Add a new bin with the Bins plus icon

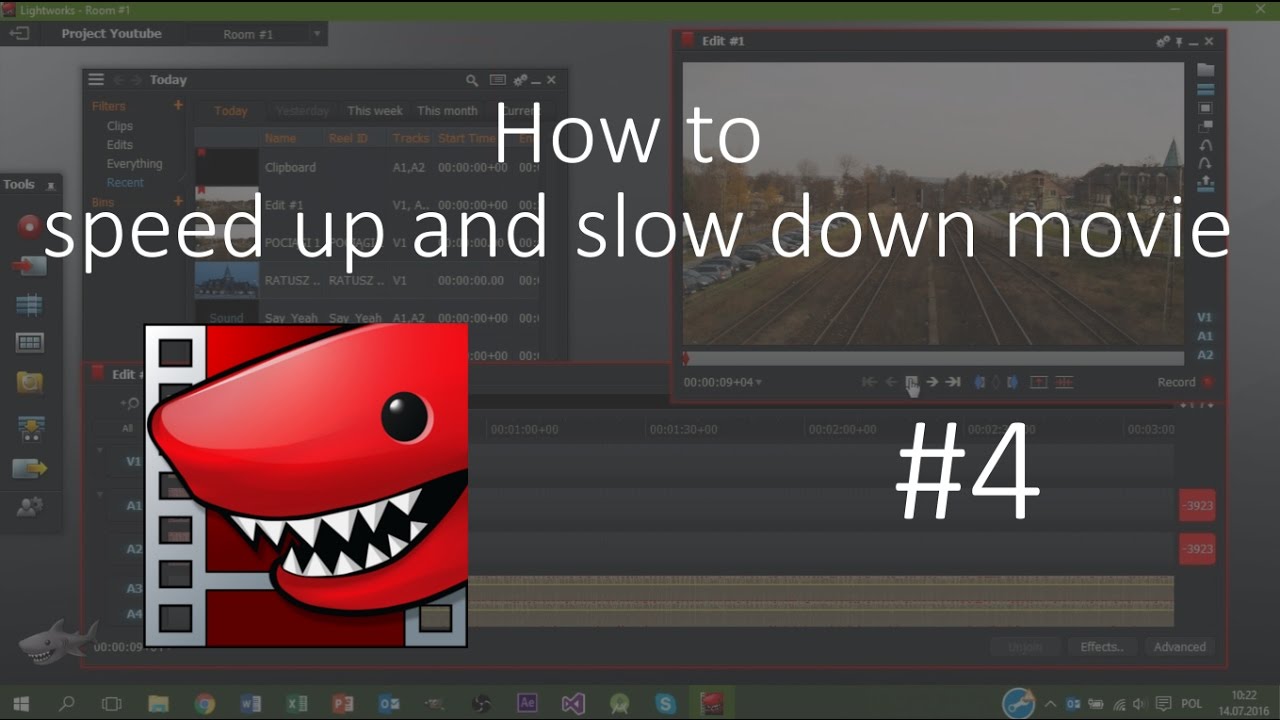tap(179, 202)
